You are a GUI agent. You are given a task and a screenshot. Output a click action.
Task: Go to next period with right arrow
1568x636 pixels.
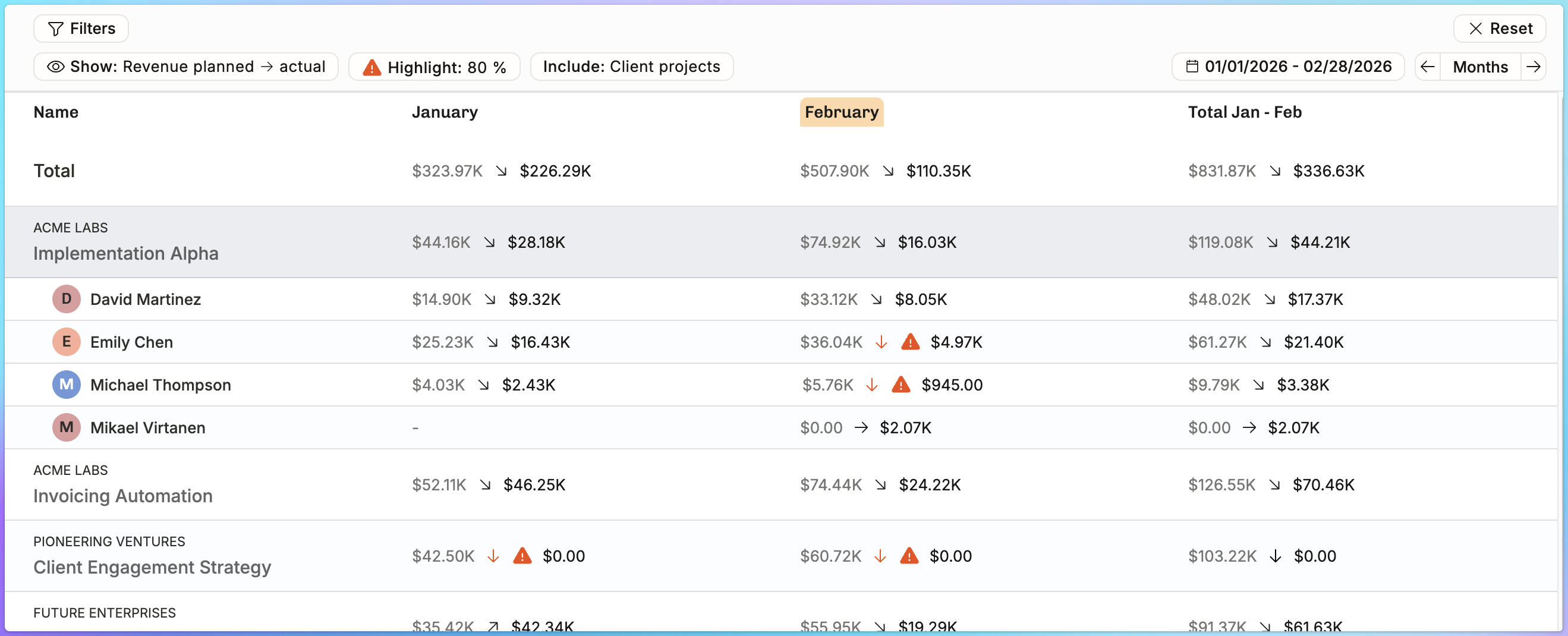coord(1534,67)
